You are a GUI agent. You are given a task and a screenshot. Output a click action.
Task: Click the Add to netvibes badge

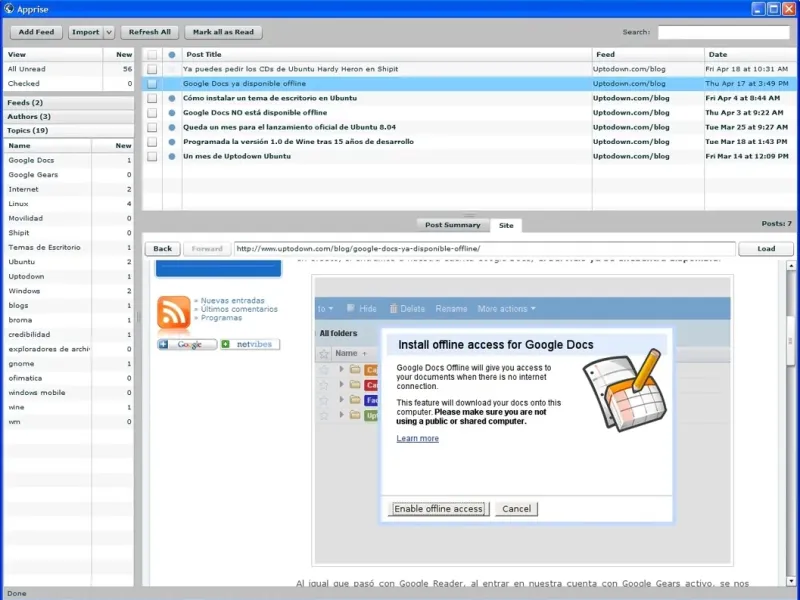[x=250, y=344]
